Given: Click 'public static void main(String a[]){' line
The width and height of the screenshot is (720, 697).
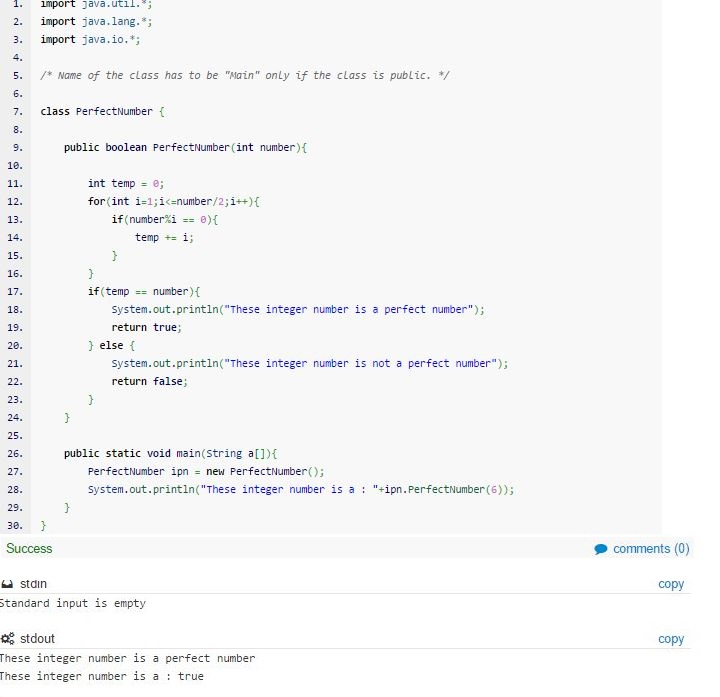Looking at the screenshot, I should (x=170, y=454).
